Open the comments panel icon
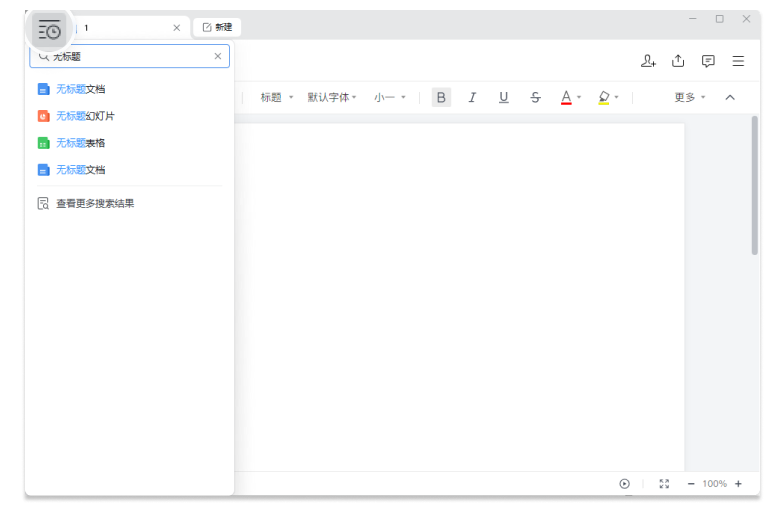The image size is (784, 518). pos(708,61)
